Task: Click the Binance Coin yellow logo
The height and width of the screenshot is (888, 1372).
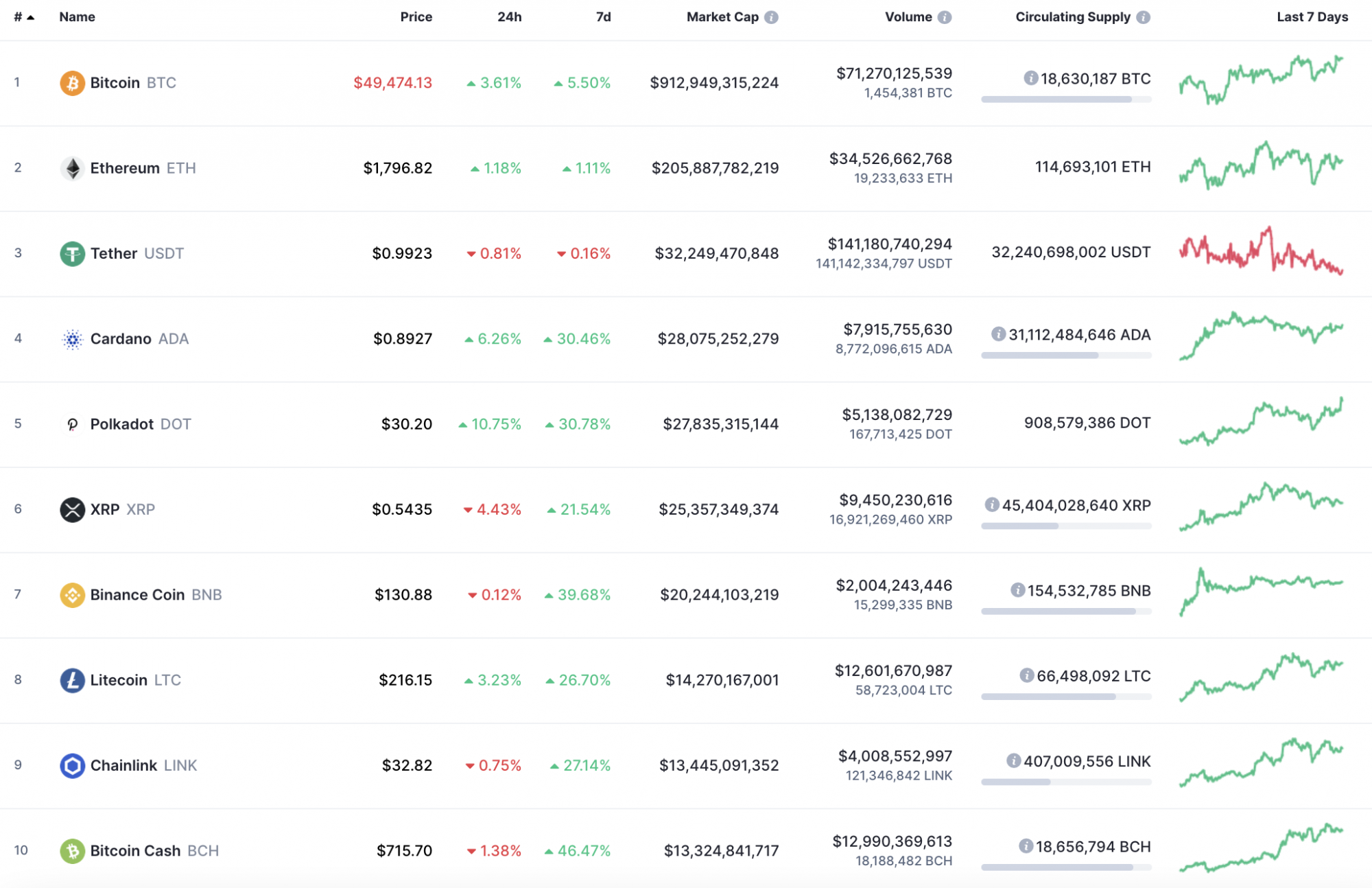Action: pos(72,595)
